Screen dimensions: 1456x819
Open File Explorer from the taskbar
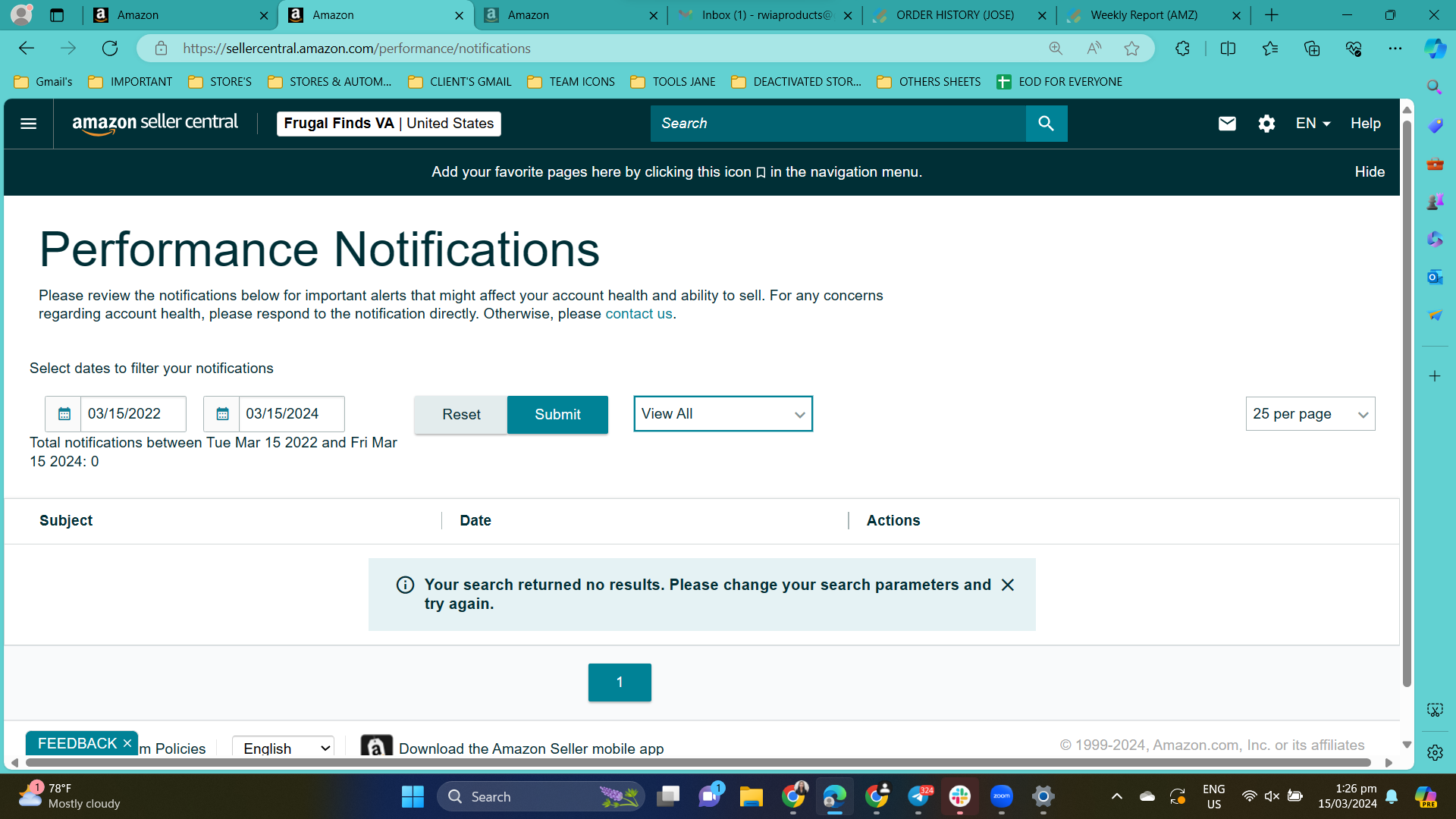click(751, 796)
